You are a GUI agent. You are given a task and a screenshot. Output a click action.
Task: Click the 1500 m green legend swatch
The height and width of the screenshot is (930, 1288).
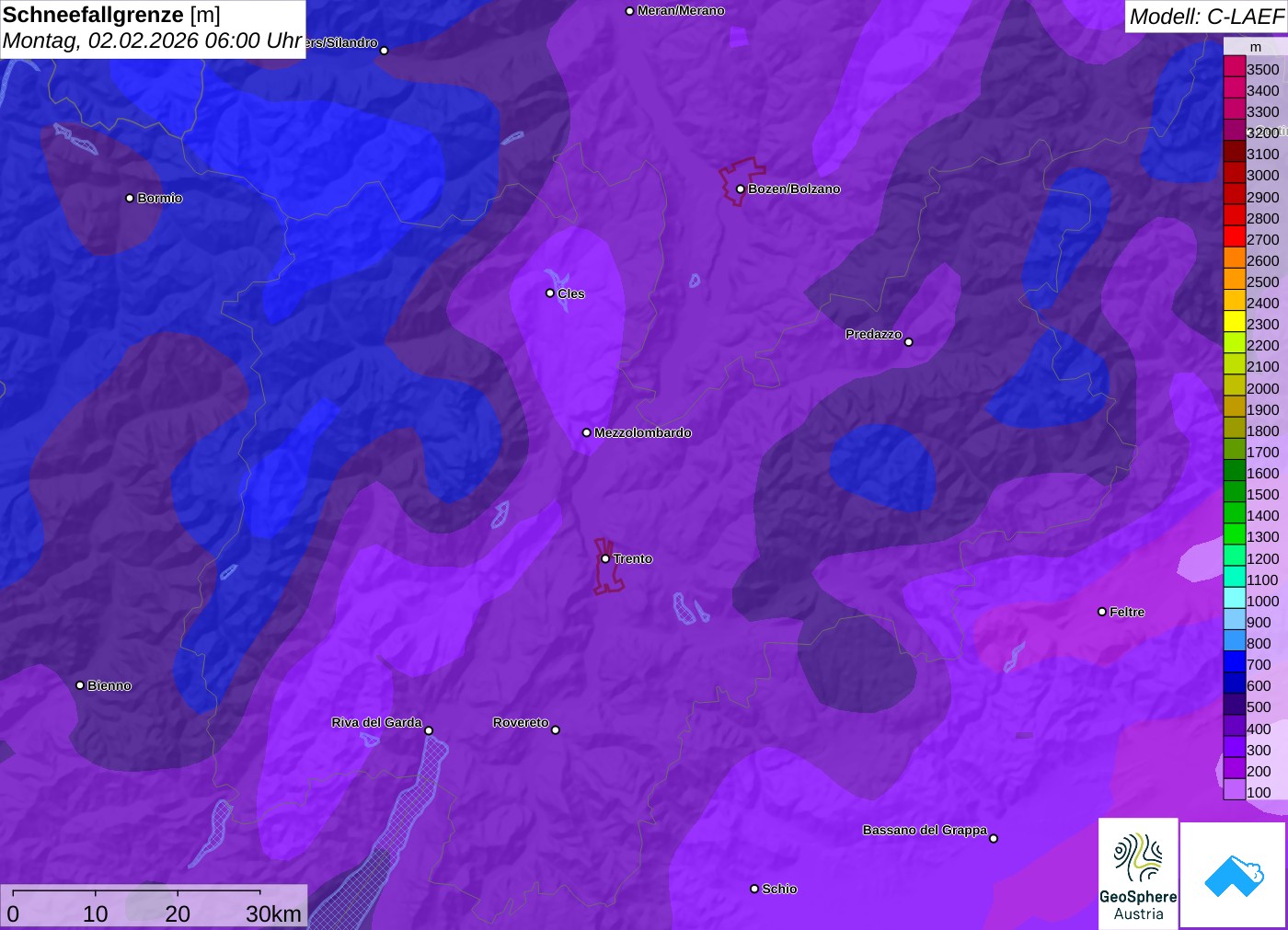1235,491
